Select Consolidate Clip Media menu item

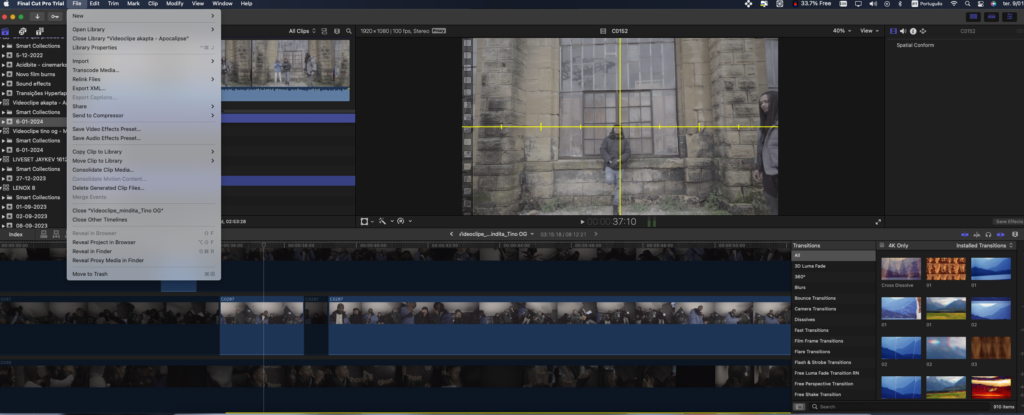tap(103, 170)
